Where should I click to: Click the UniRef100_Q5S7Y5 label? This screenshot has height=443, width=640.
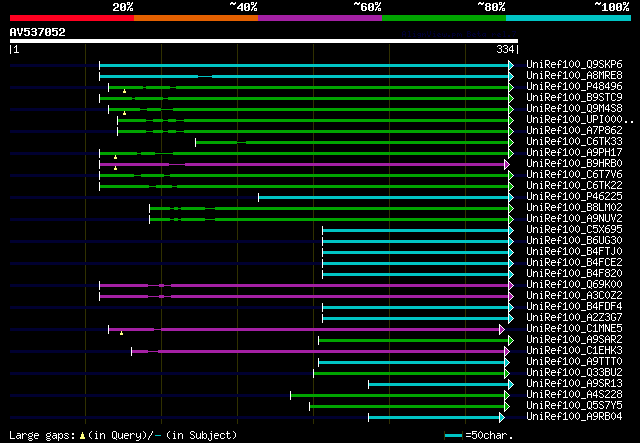coord(574,406)
